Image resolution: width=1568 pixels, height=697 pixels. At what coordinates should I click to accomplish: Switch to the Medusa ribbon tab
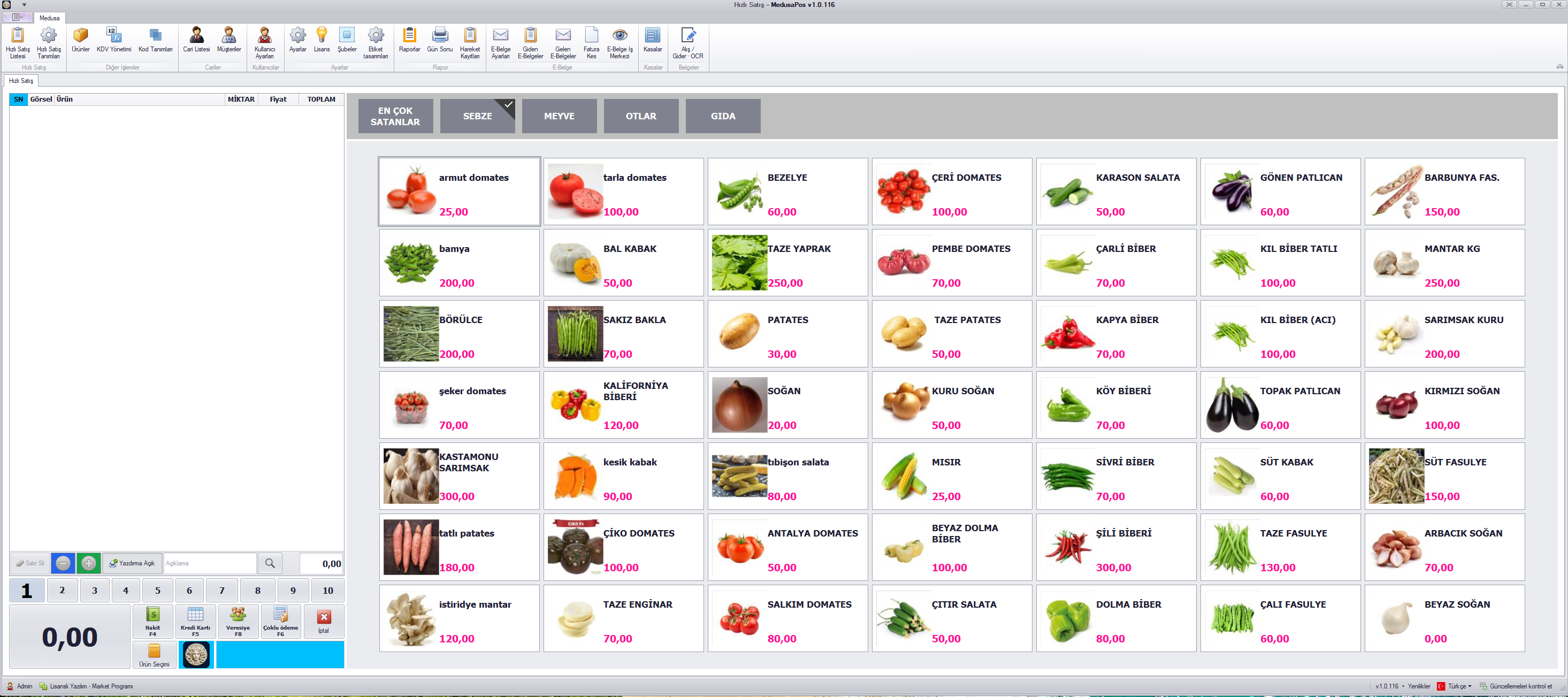click(49, 18)
